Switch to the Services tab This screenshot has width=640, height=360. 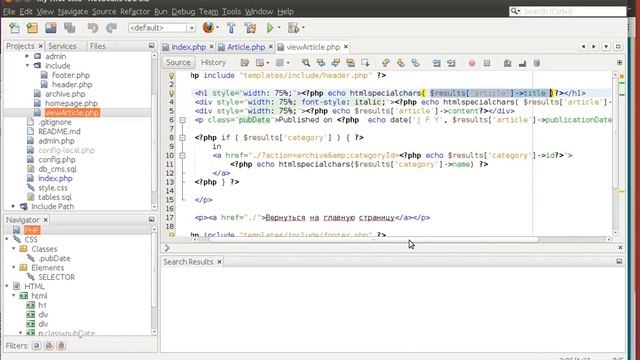(x=62, y=46)
